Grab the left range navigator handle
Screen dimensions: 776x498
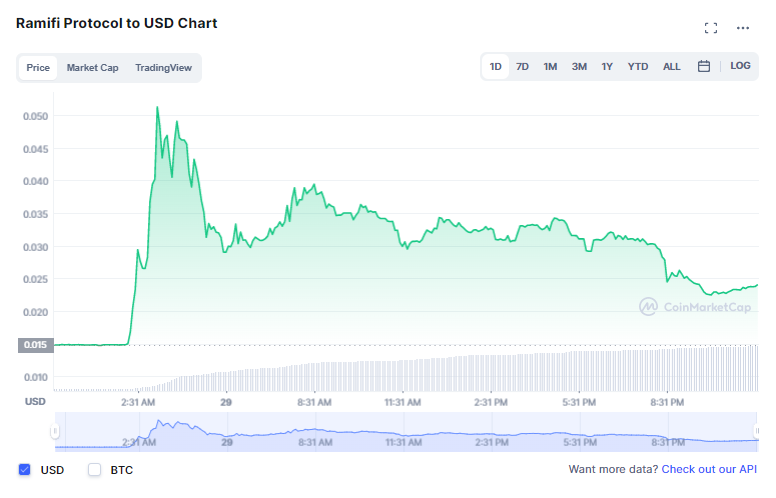click(x=54, y=431)
